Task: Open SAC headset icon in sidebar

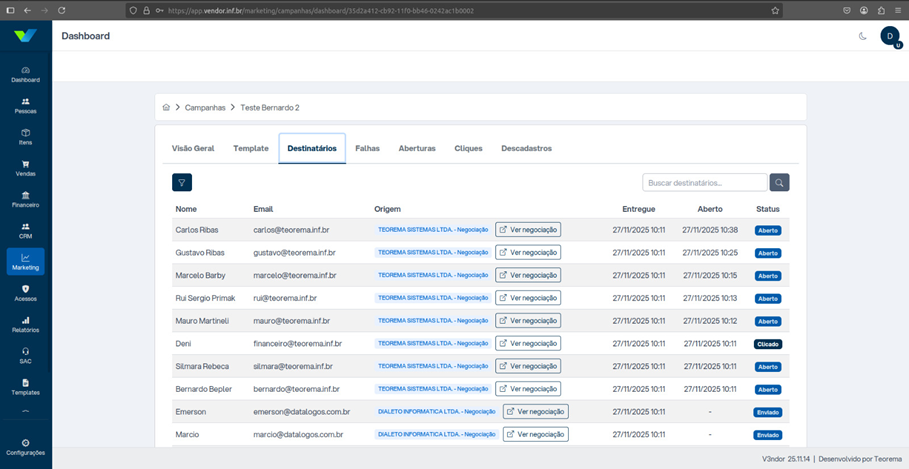Action: coord(26,351)
